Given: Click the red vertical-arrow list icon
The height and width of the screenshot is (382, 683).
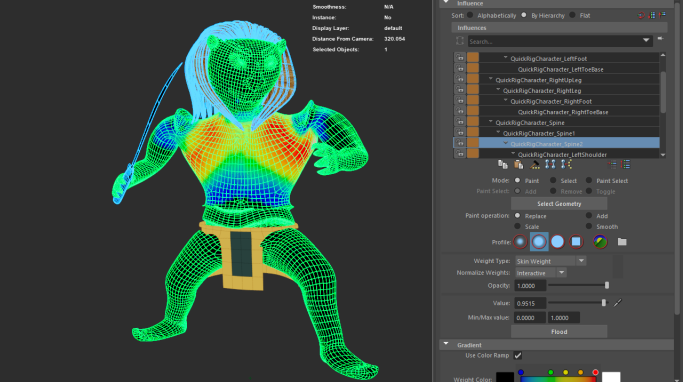Looking at the screenshot, I should click(x=626, y=164).
